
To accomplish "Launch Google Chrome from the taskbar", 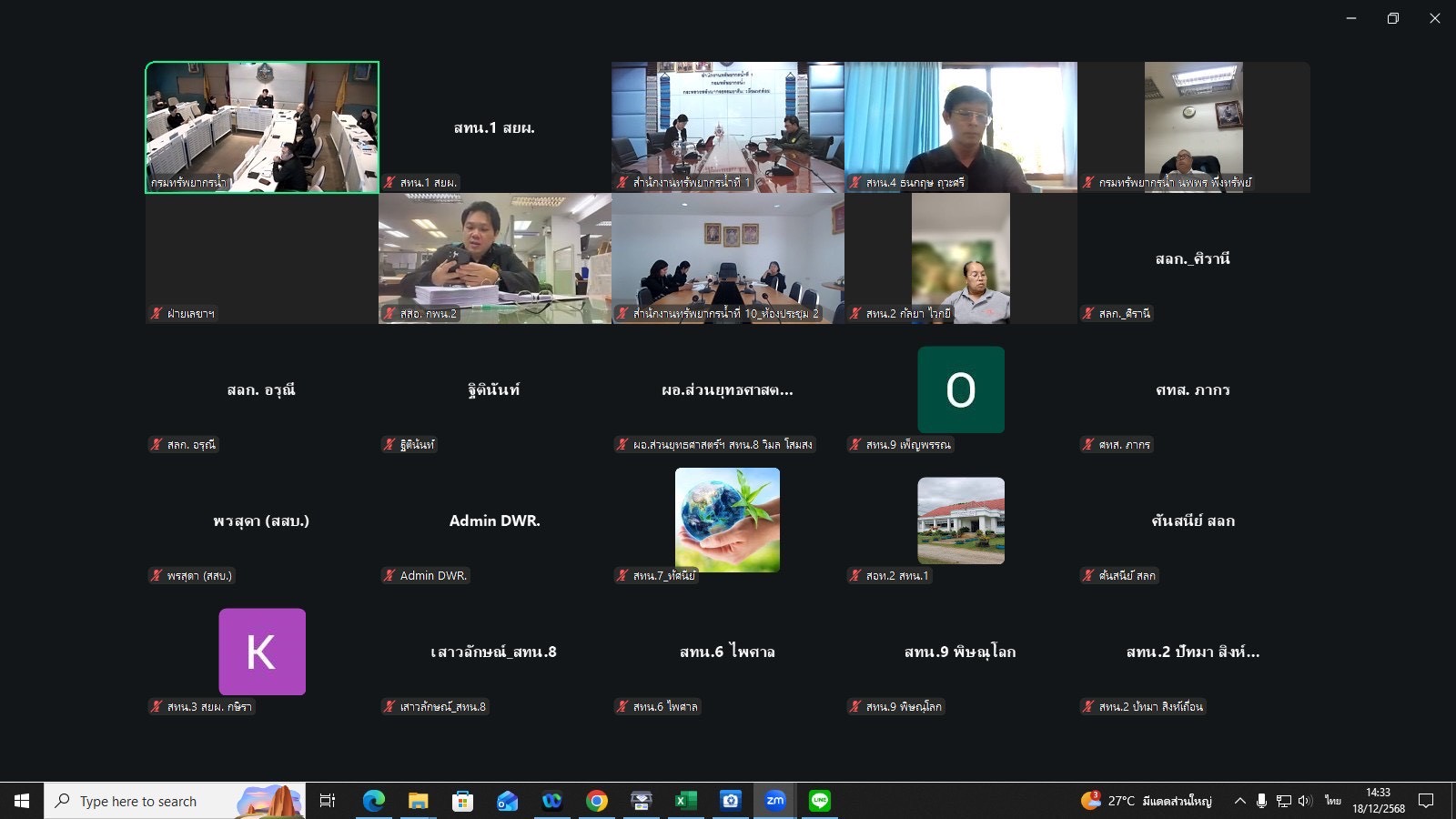I will (x=597, y=801).
